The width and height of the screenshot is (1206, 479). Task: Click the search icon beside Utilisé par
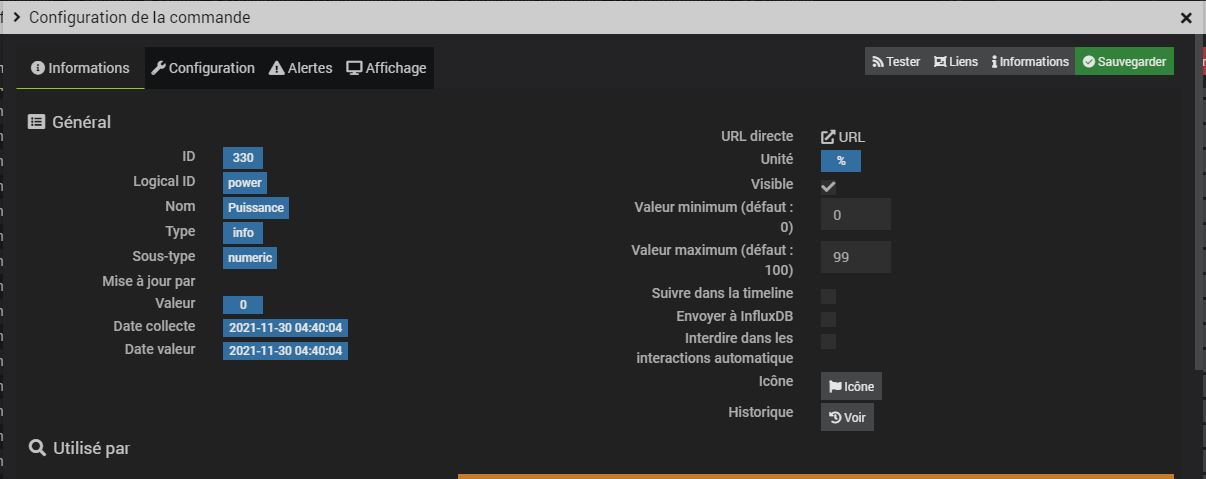coord(37,448)
